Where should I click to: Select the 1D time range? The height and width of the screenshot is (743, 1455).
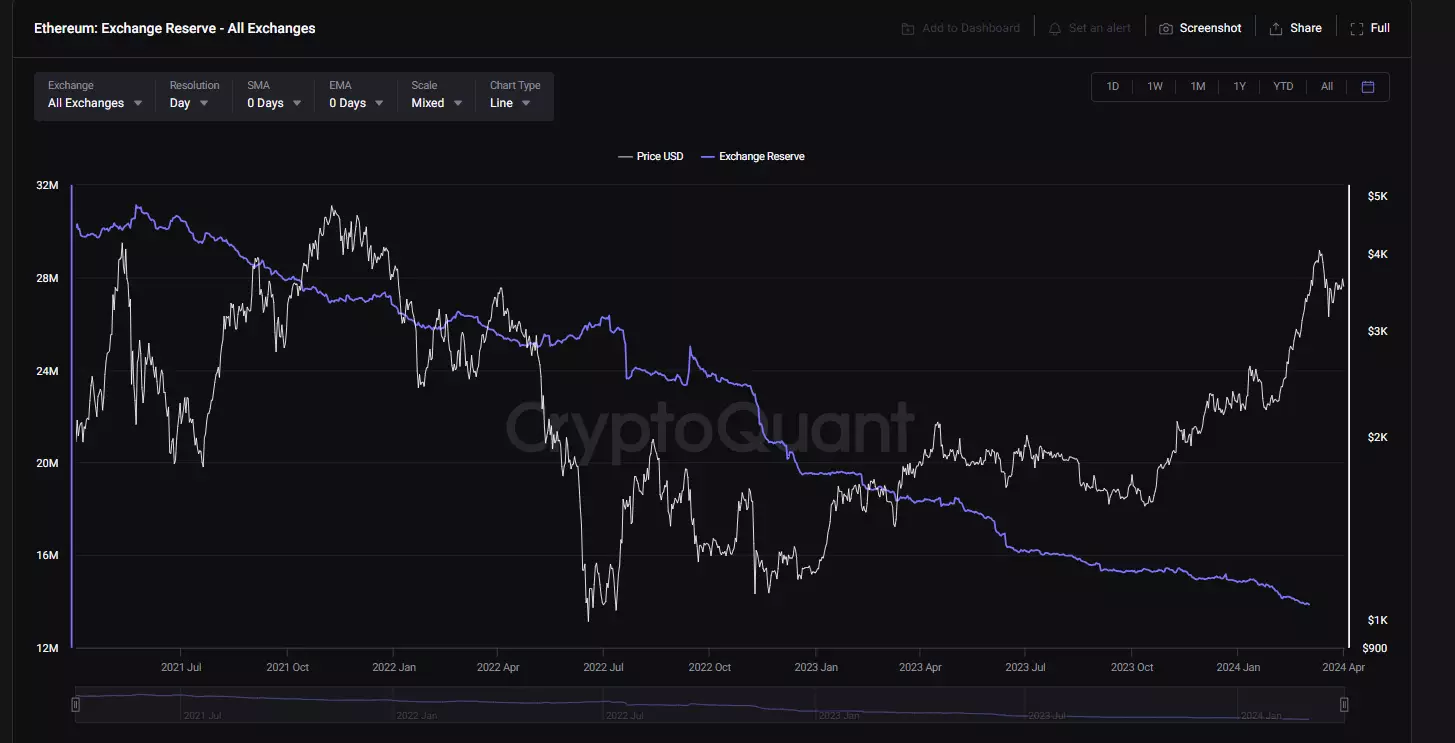[x=1112, y=87]
